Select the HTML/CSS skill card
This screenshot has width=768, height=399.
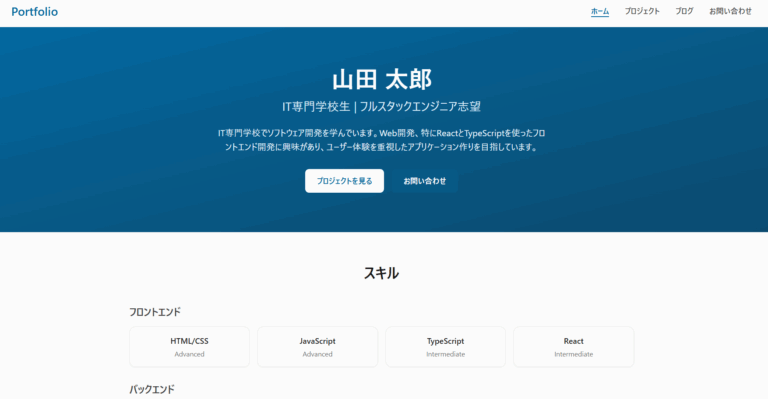190,347
